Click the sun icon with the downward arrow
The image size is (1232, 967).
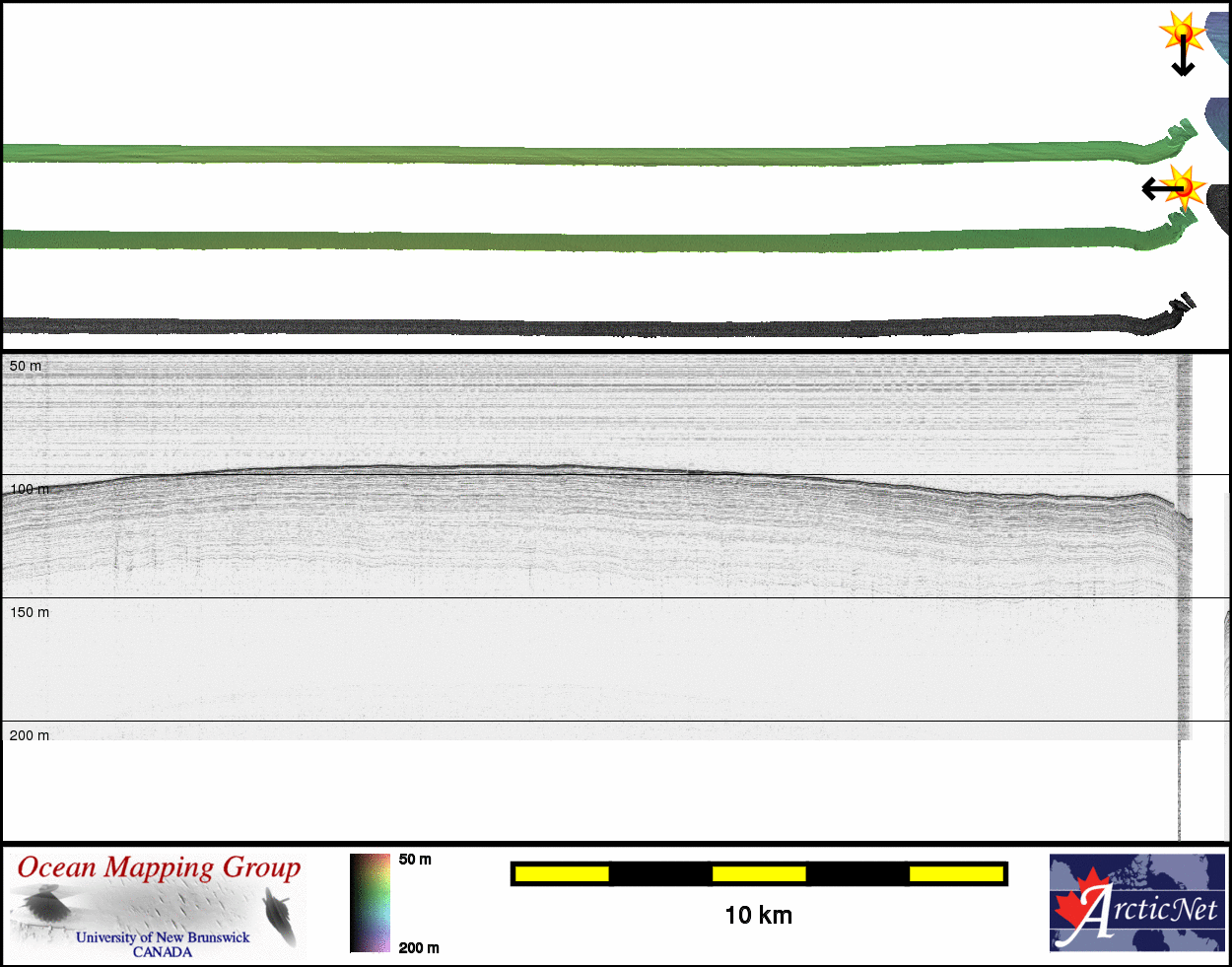(1182, 33)
